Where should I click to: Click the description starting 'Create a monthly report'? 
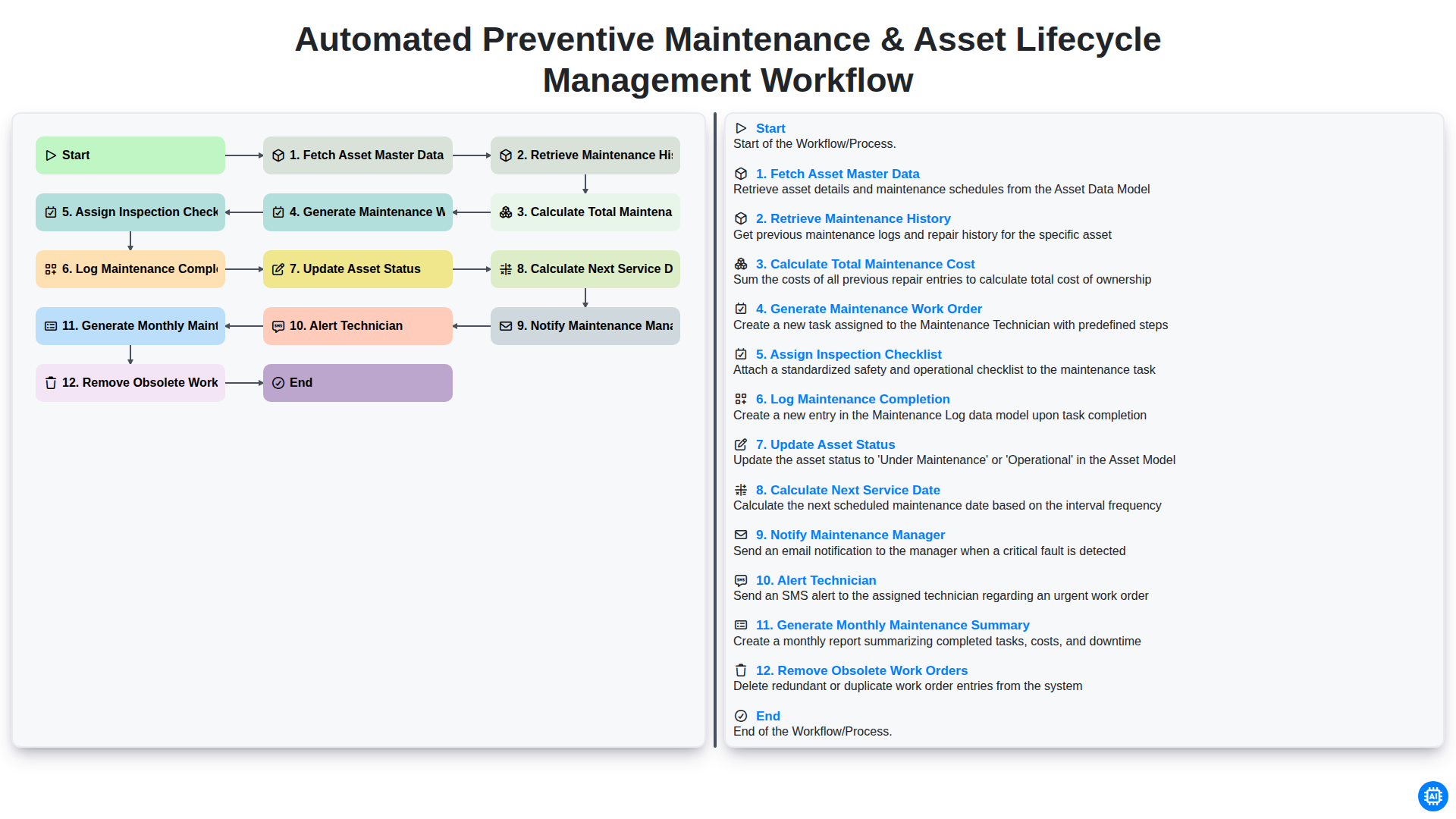pyautogui.click(x=937, y=642)
